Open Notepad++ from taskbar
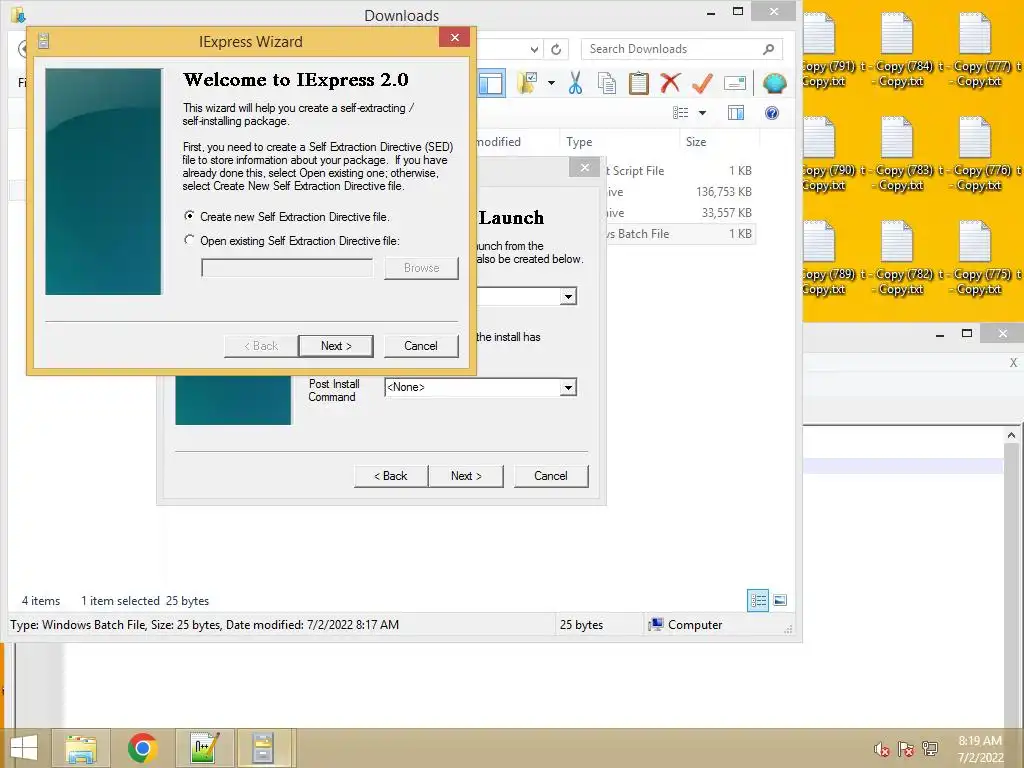The width and height of the screenshot is (1024, 768). [x=204, y=748]
